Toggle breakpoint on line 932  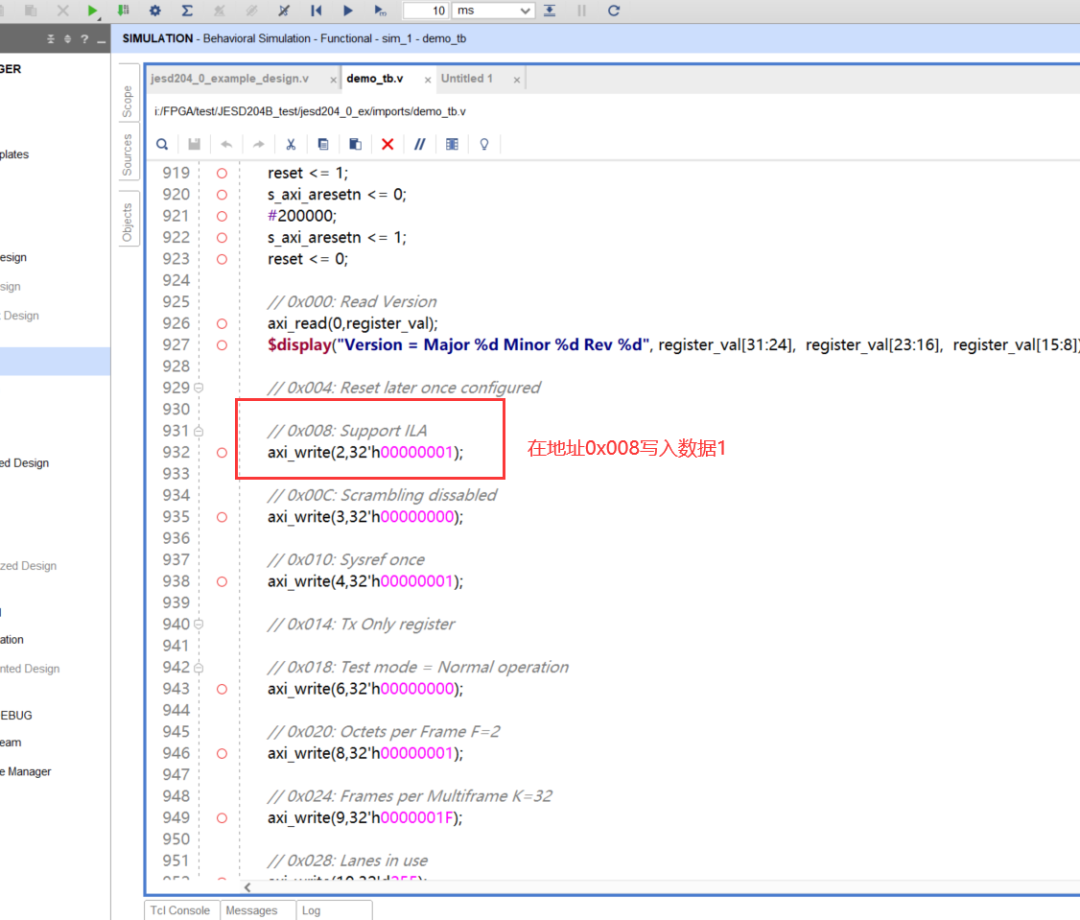(222, 452)
